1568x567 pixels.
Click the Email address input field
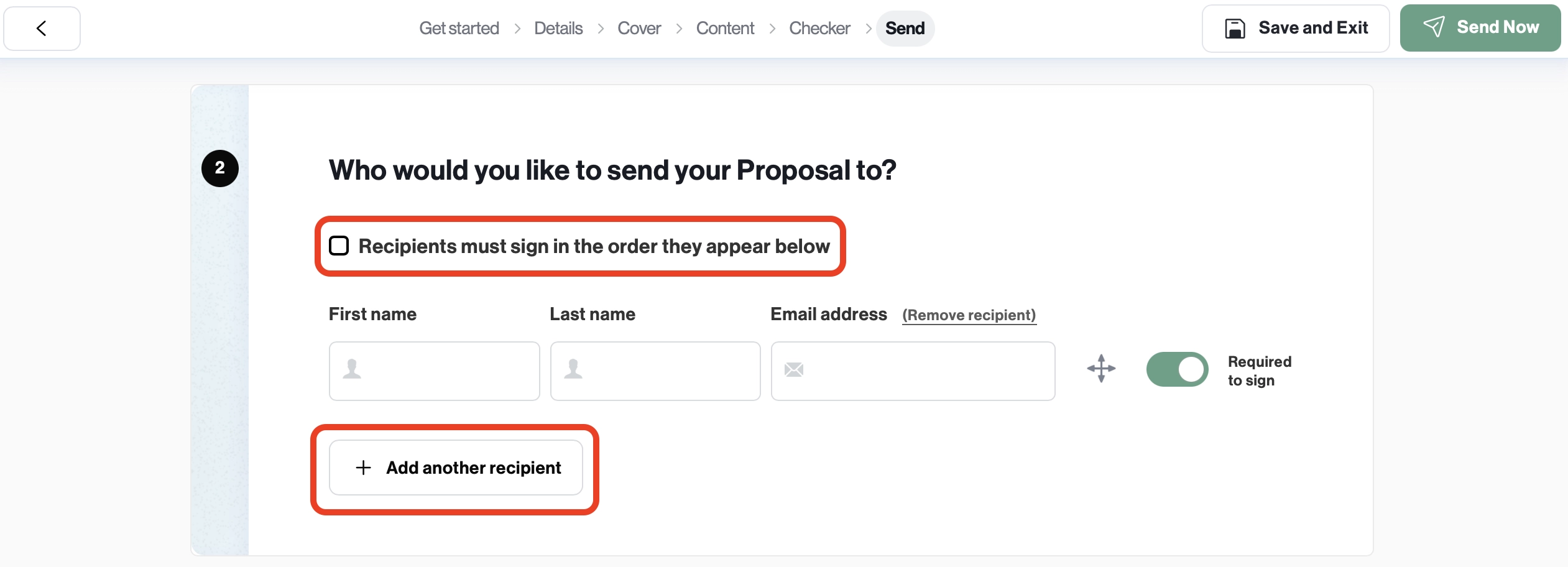click(x=912, y=371)
